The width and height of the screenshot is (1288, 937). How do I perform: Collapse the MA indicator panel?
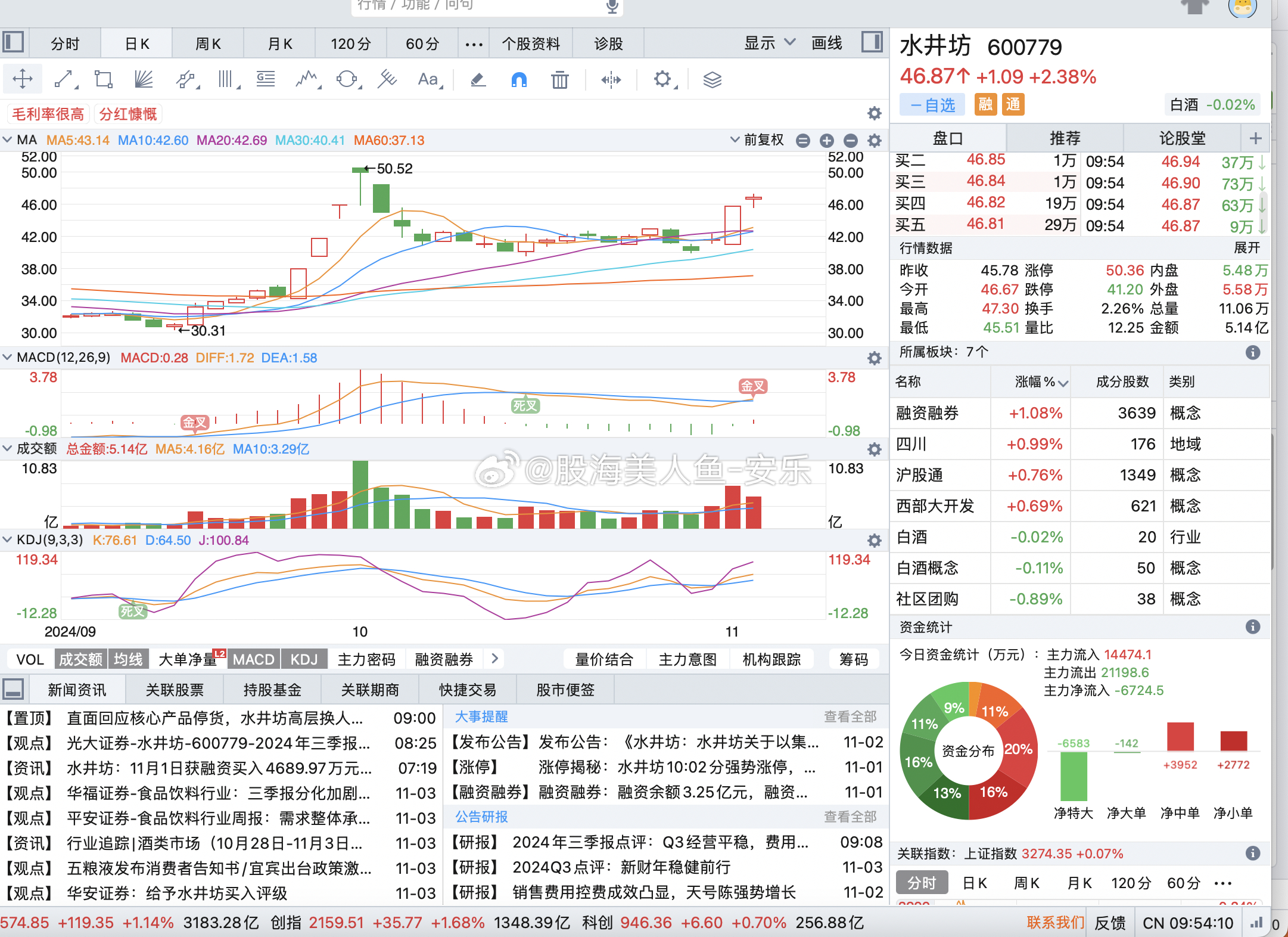tap(8, 139)
